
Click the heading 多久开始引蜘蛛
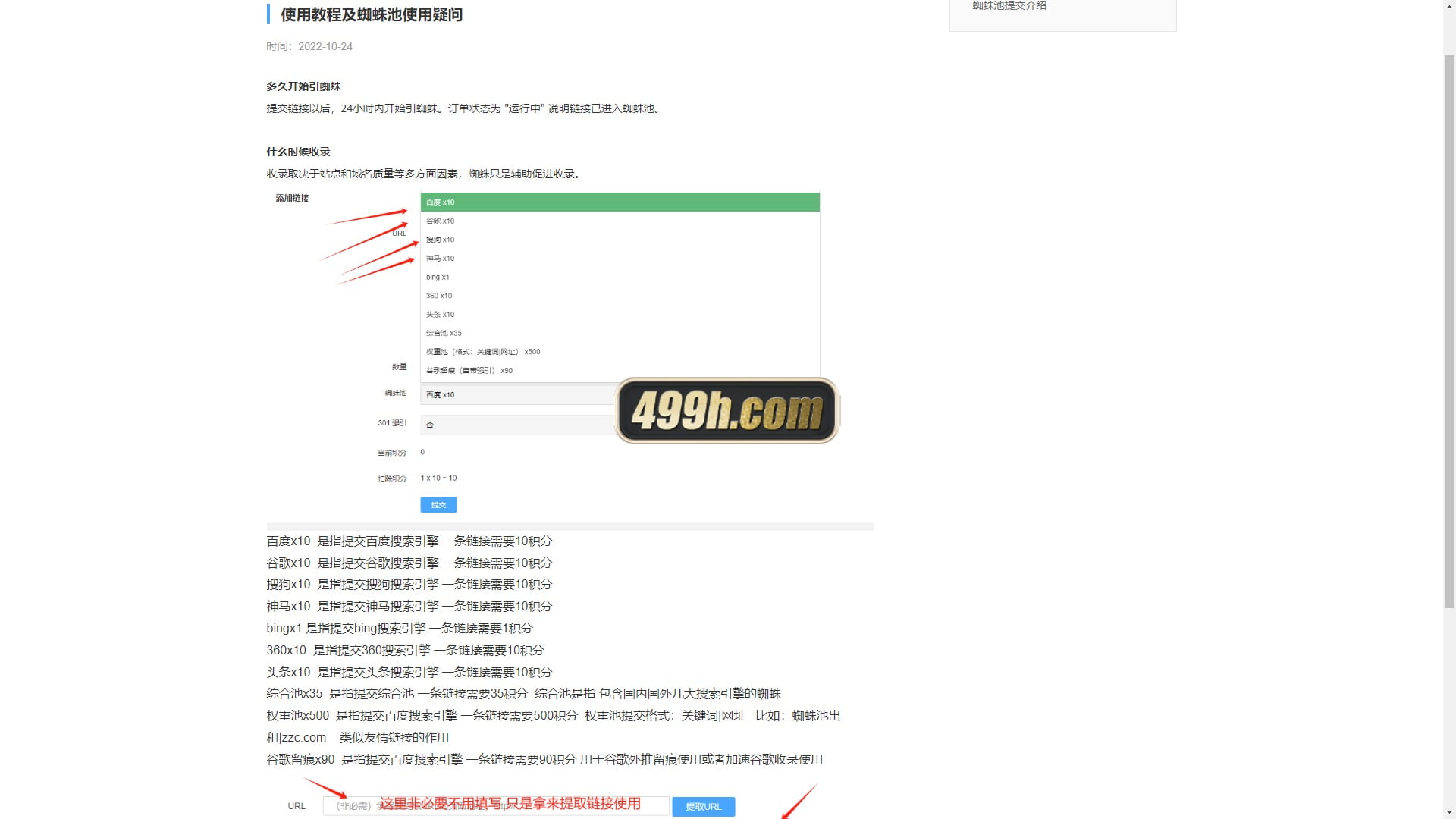pos(303,86)
